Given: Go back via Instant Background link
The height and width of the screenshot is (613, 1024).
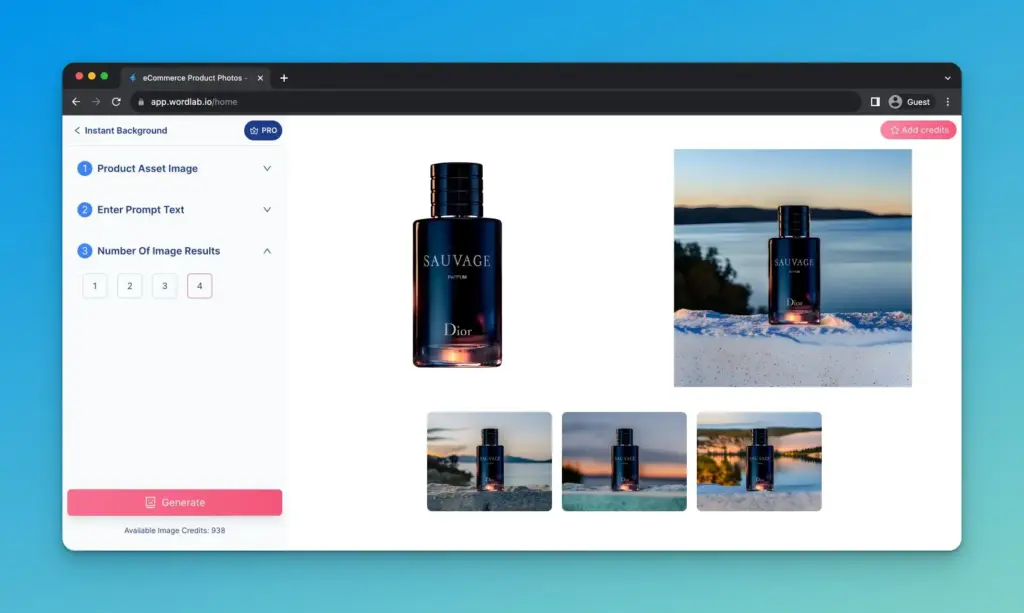Looking at the screenshot, I should point(121,131).
